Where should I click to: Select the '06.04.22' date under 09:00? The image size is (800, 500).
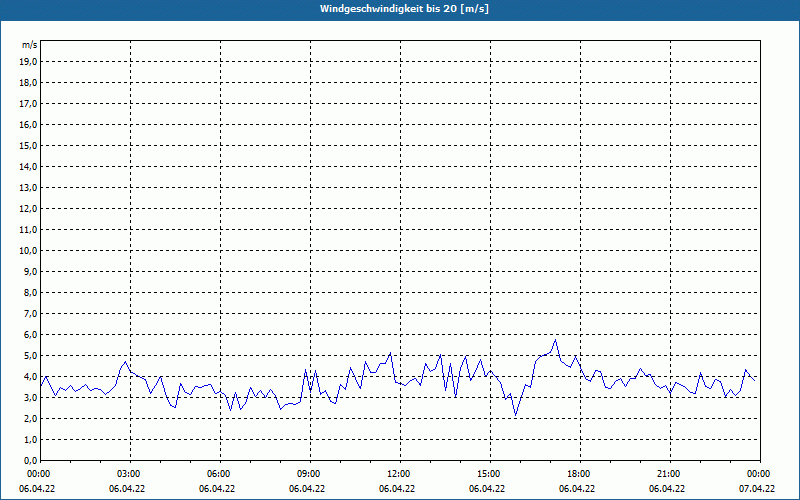click(x=307, y=488)
